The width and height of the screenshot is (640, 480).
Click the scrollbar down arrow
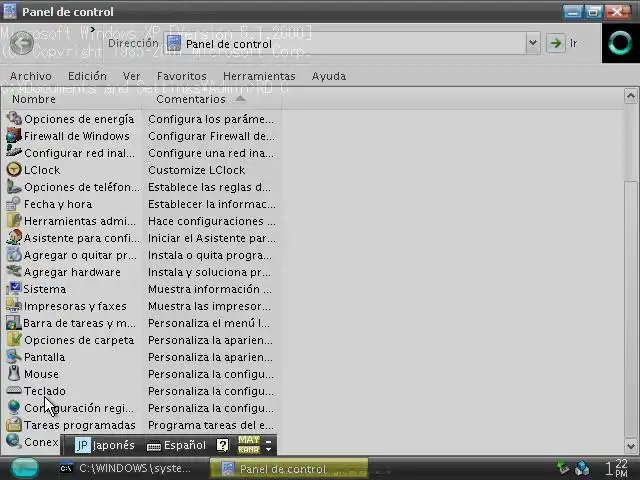coord(631,446)
